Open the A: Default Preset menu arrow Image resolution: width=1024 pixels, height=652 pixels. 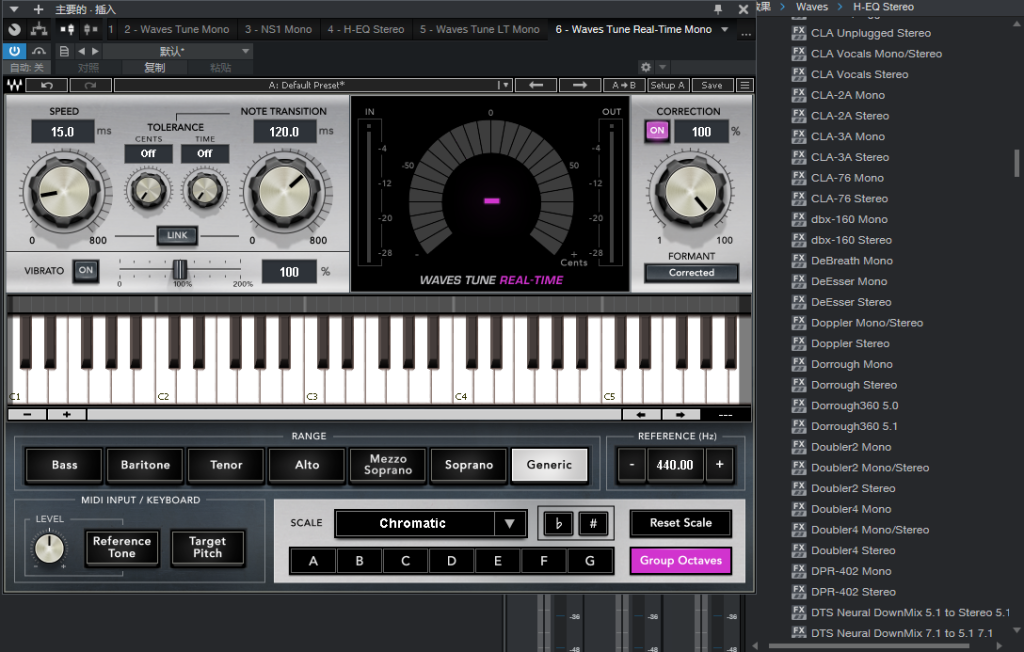click(x=503, y=85)
